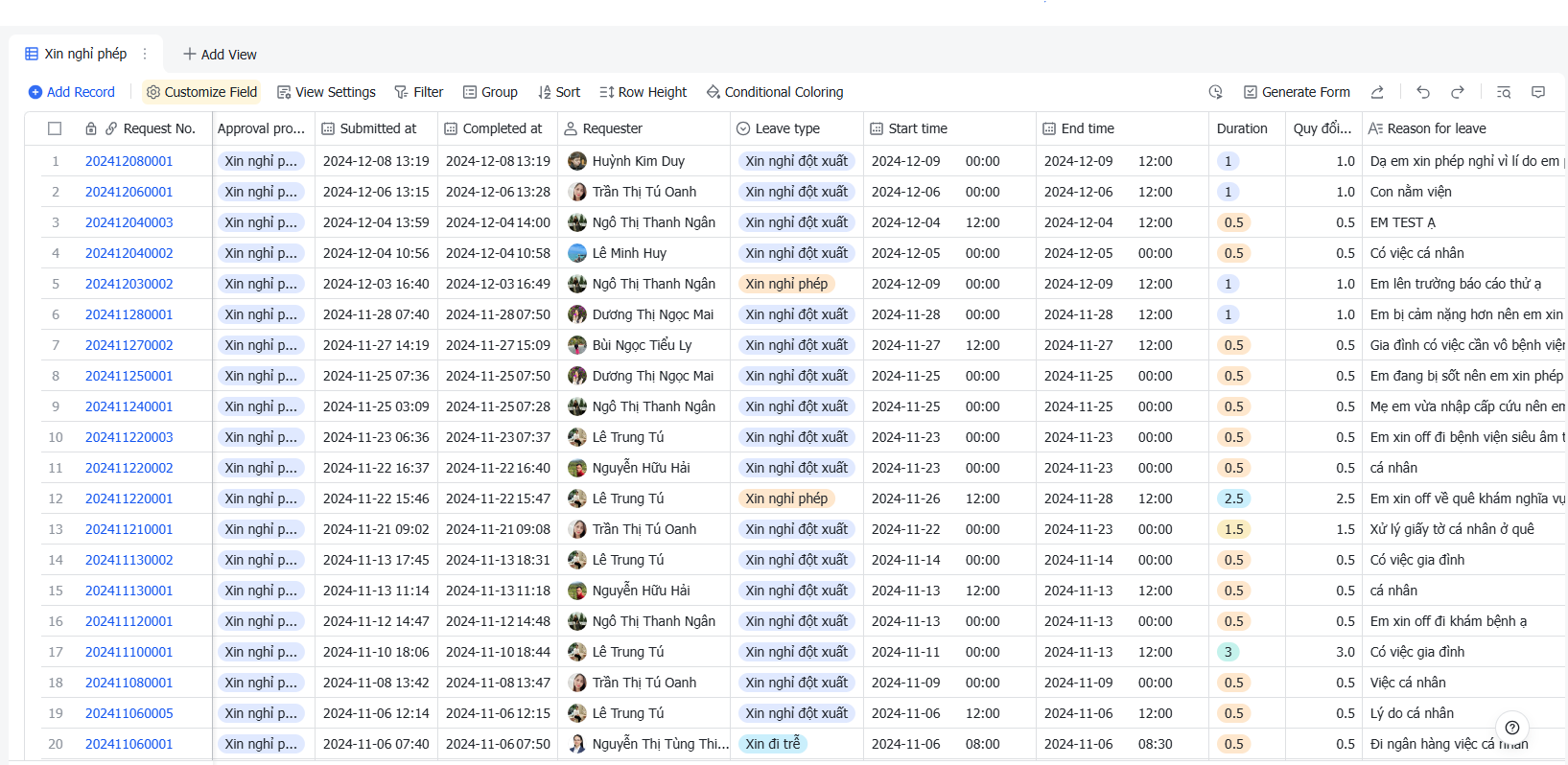
Task: Click submitted time 2024-11-13 17:45
Action: point(376,560)
